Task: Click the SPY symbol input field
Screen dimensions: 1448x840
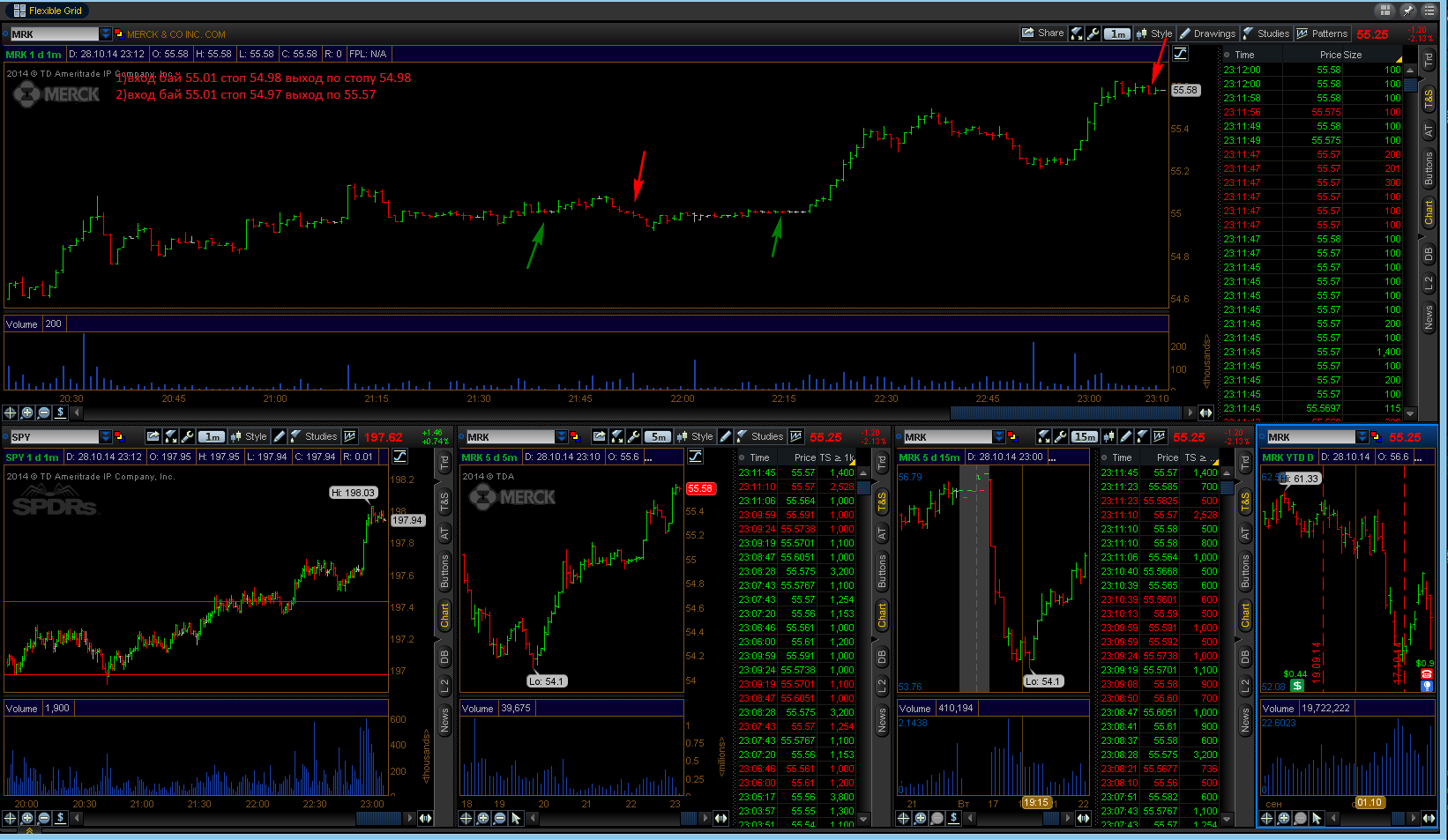Action: pyautogui.click(x=54, y=437)
